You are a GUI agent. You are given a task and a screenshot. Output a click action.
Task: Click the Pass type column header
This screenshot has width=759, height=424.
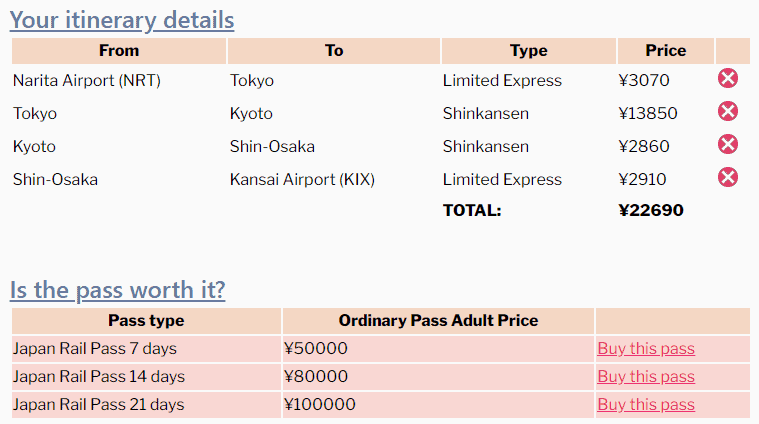(x=146, y=320)
